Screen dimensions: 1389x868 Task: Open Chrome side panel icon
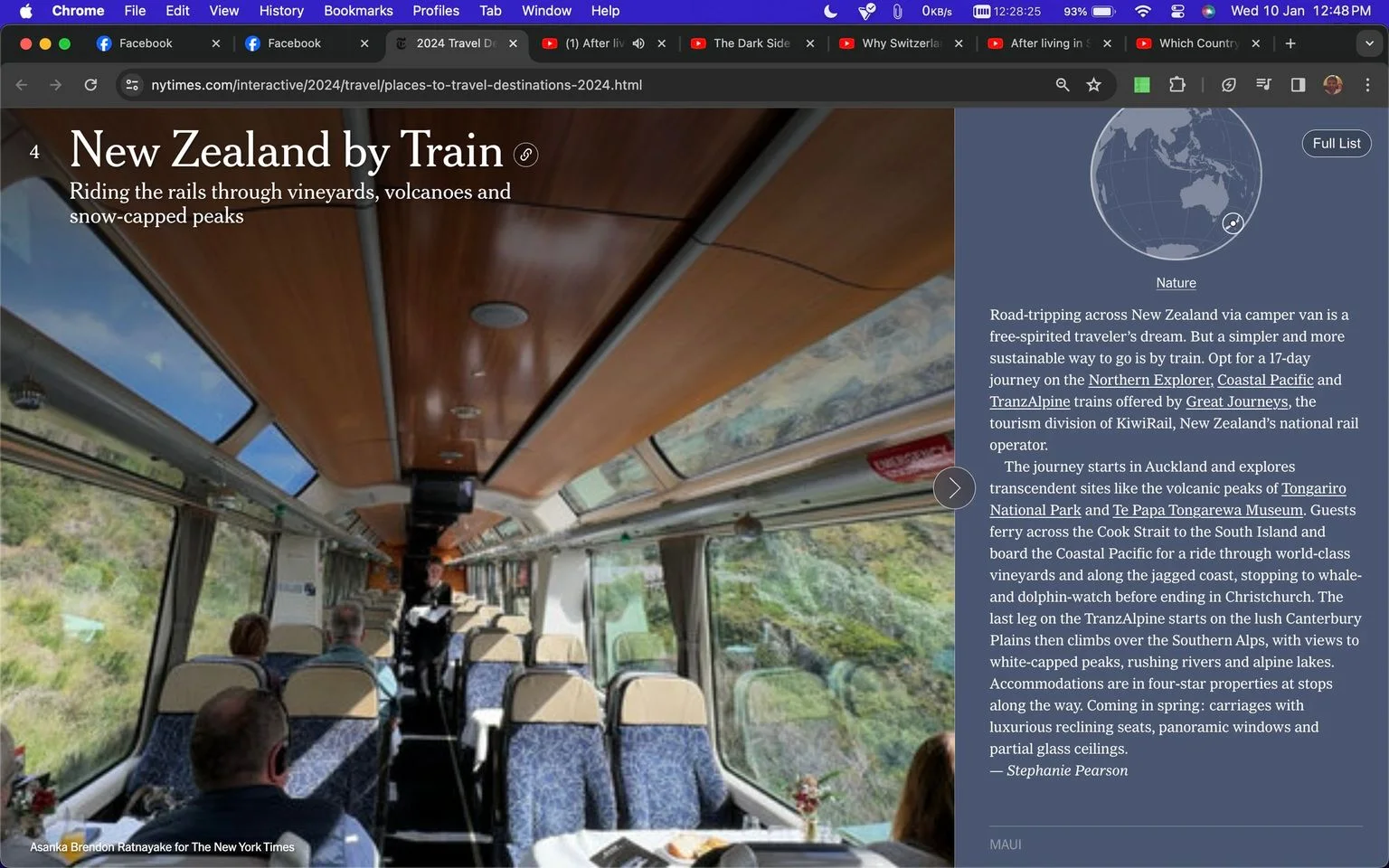pyautogui.click(x=1298, y=85)
